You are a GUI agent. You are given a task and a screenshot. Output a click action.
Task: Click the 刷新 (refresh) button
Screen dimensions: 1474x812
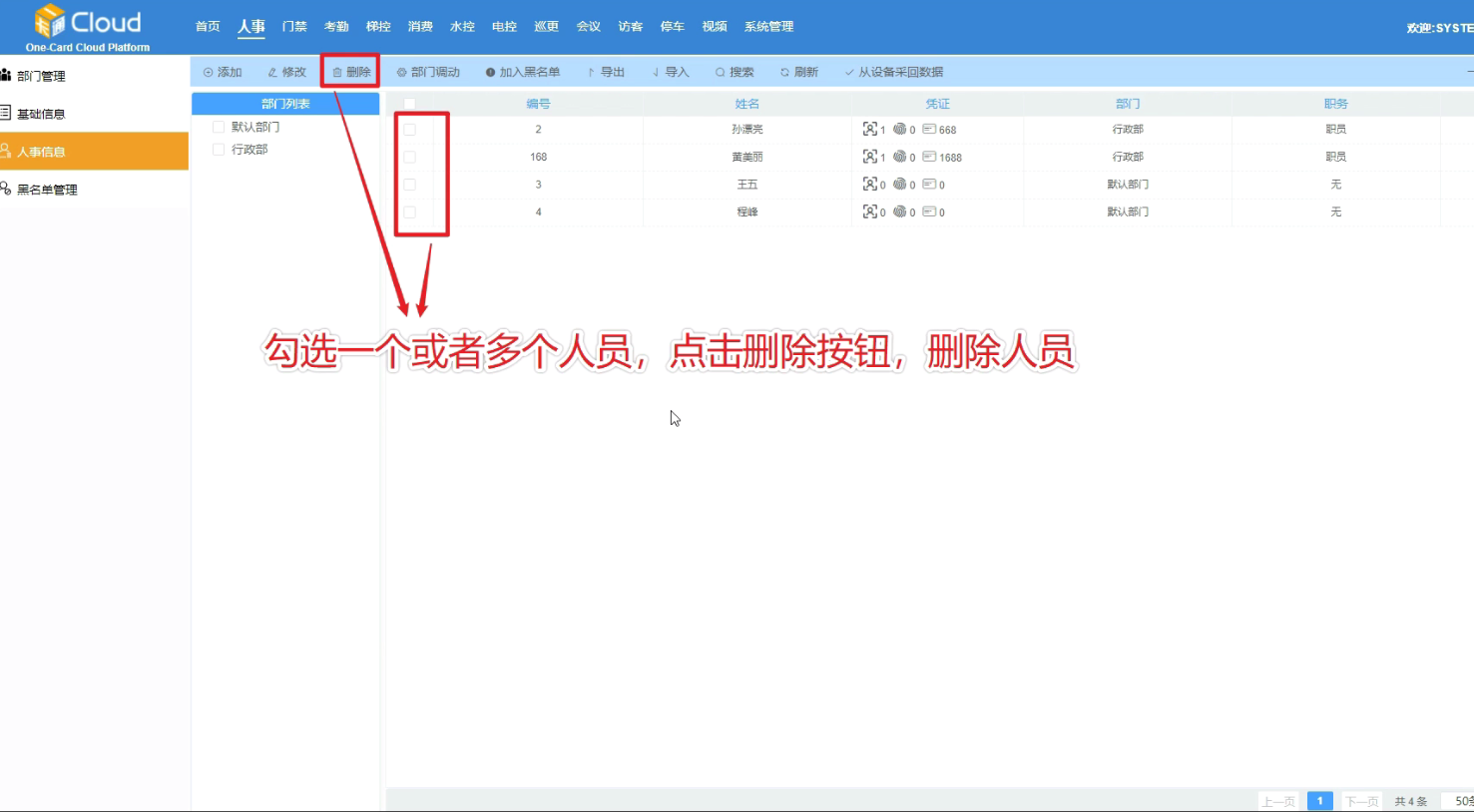[799, 72]
